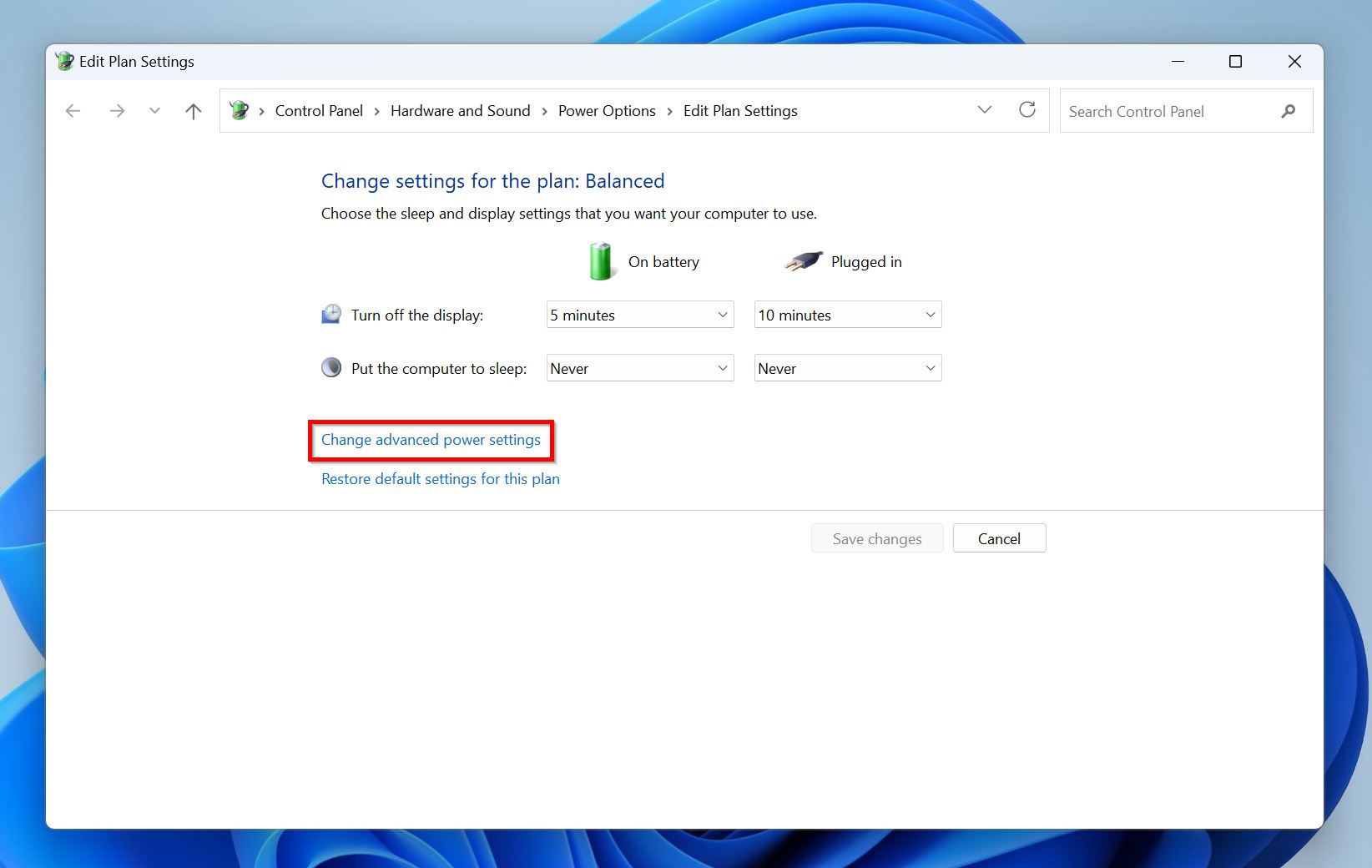This screenshot has height=868, width=1372.
Task: Go up one level with up arrow
Action: point(194,111)
